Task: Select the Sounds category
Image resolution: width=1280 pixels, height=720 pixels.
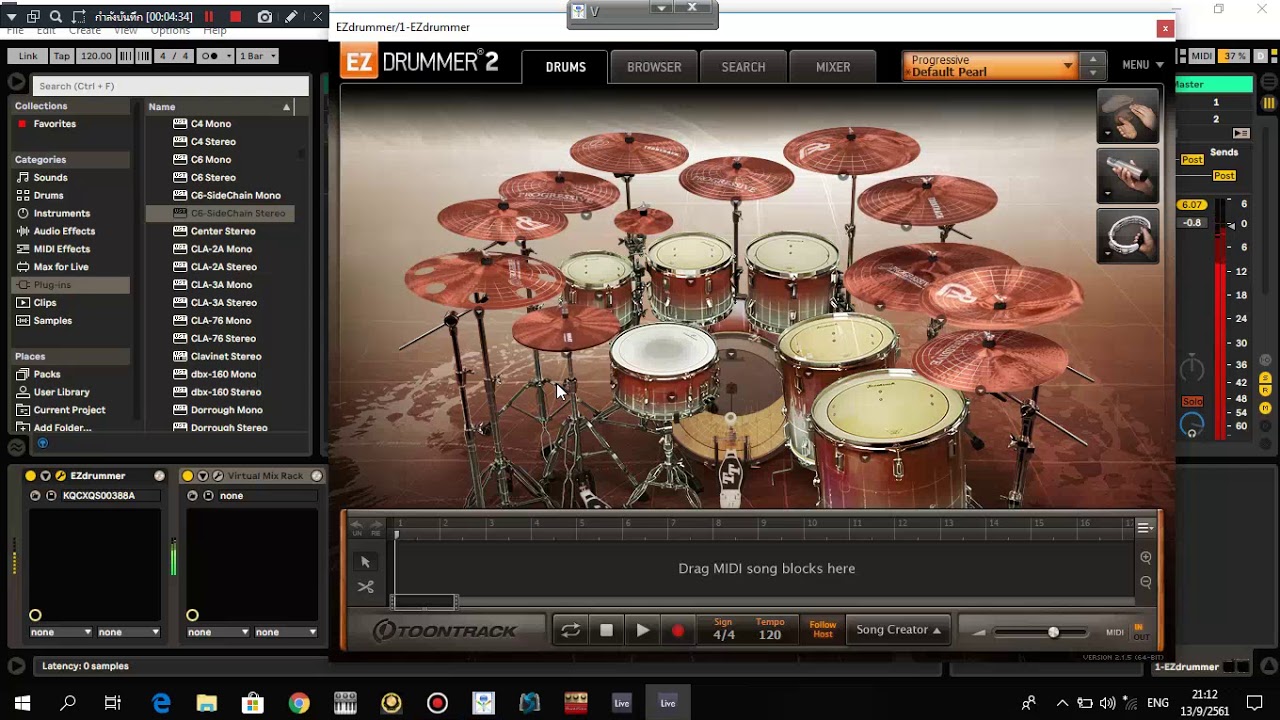Action: (x=50, y=178)
